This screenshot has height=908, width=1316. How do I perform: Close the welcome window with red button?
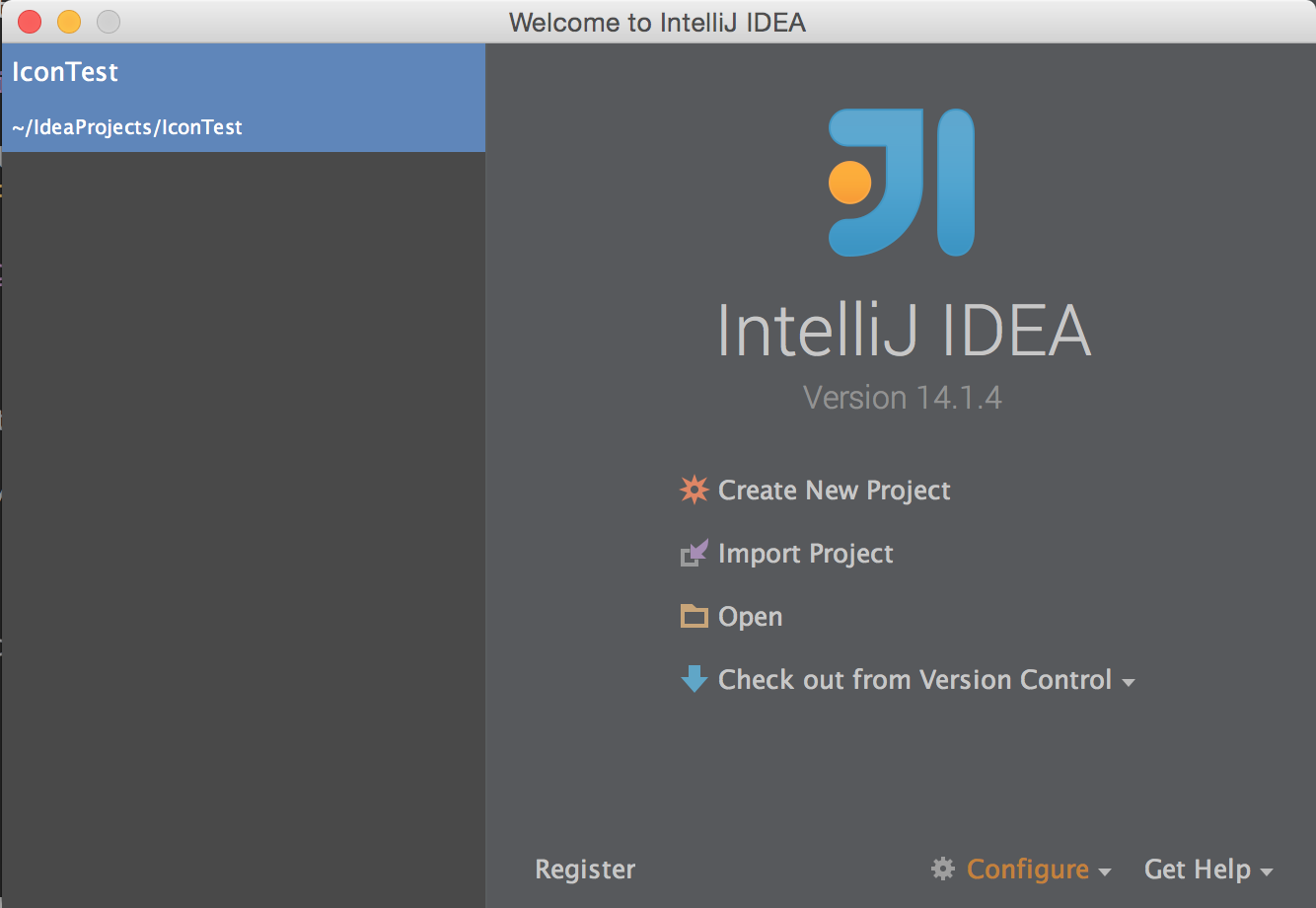tap(30, 22)
